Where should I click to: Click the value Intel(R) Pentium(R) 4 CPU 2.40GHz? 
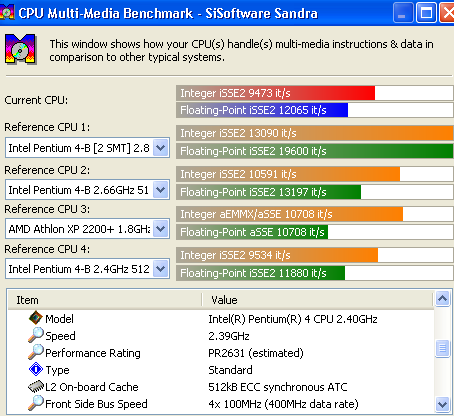coord(293,319)
